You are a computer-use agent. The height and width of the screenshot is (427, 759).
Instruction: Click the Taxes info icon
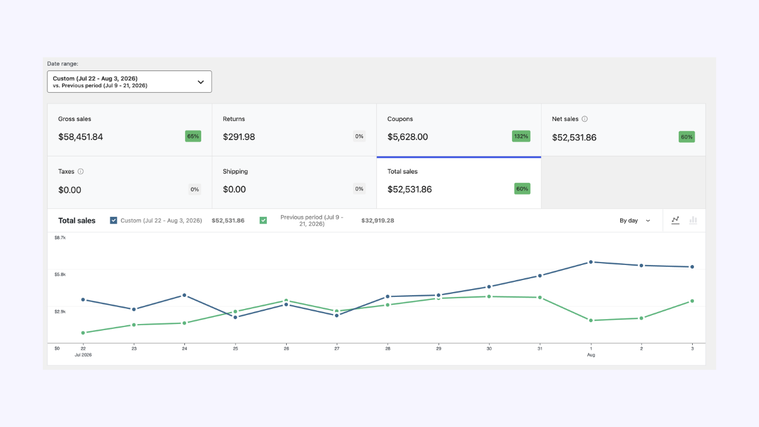point(81,171)
